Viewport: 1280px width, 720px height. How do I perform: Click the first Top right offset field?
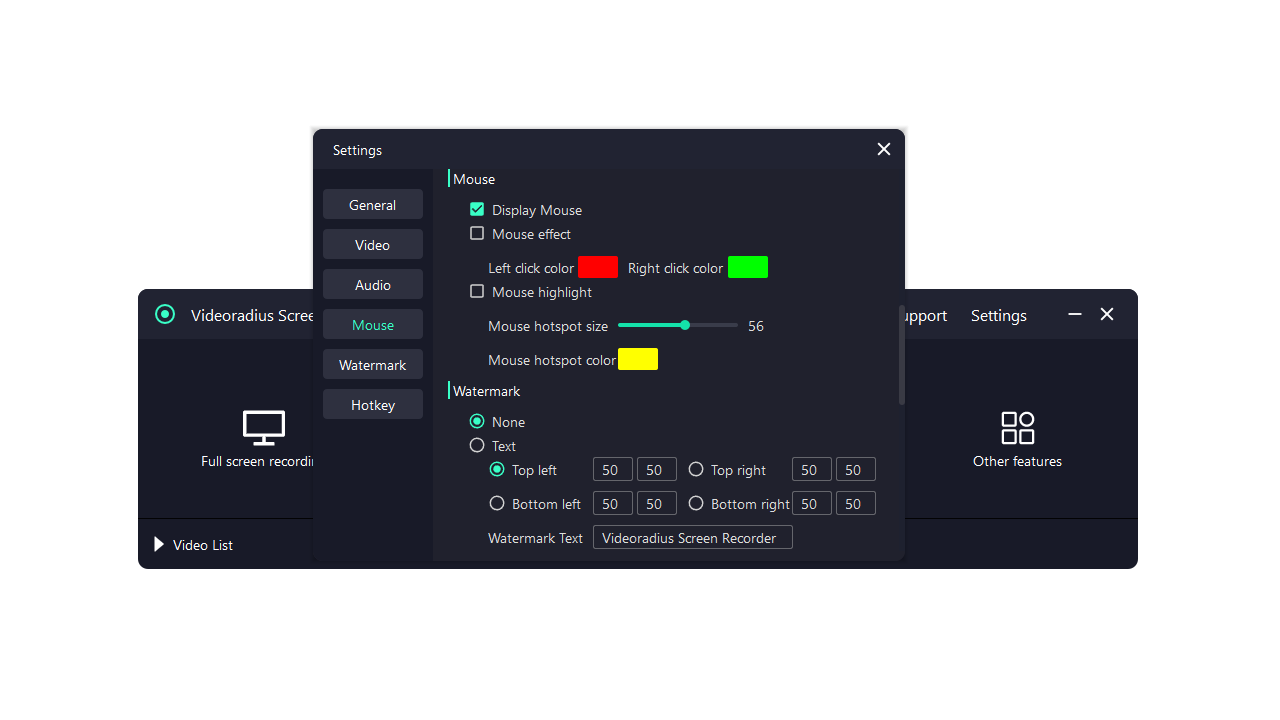(x=812, y=470)
